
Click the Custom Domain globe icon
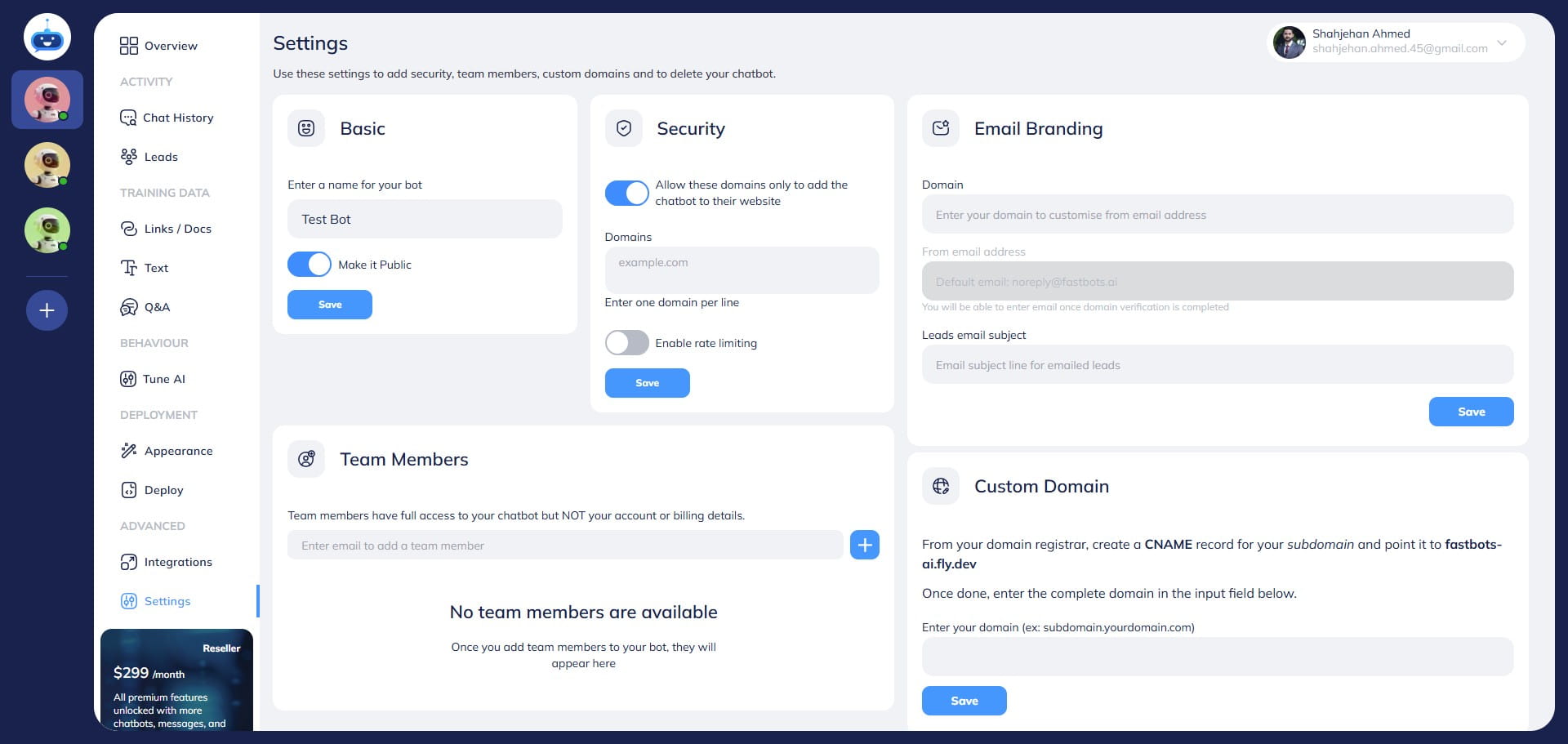click(941, 486)
